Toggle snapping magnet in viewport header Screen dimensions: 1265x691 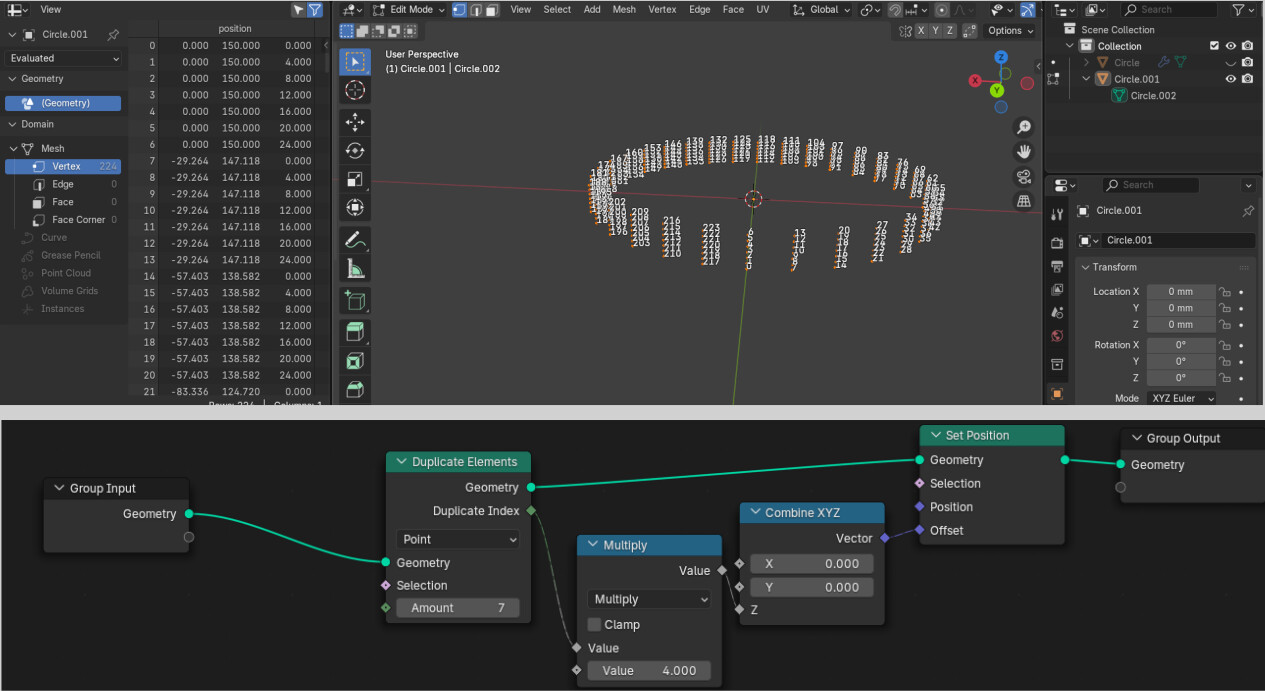tap(895, 10)
